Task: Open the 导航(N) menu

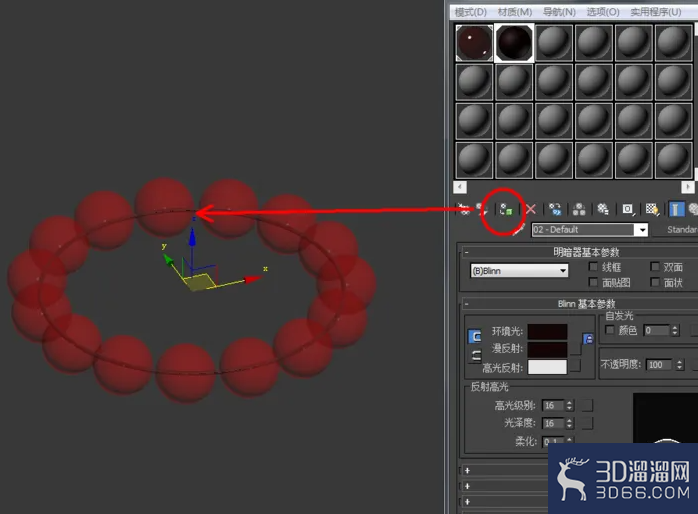Action: (559, 12)
